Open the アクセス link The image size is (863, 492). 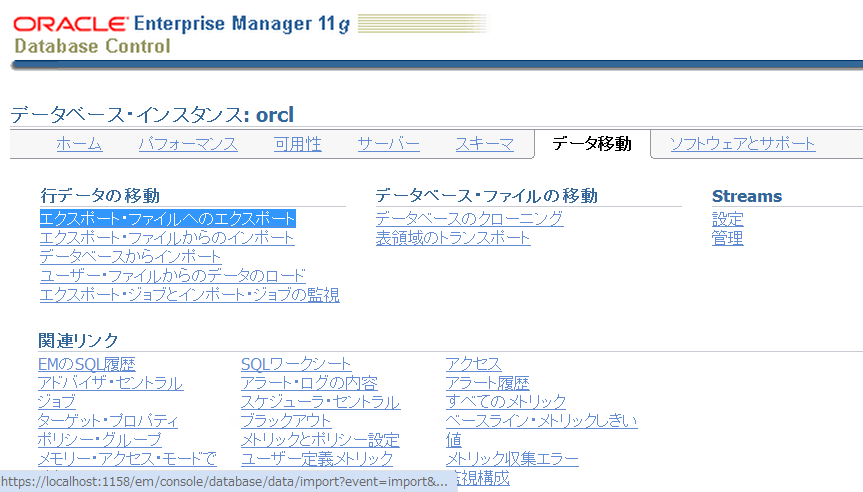473,364
